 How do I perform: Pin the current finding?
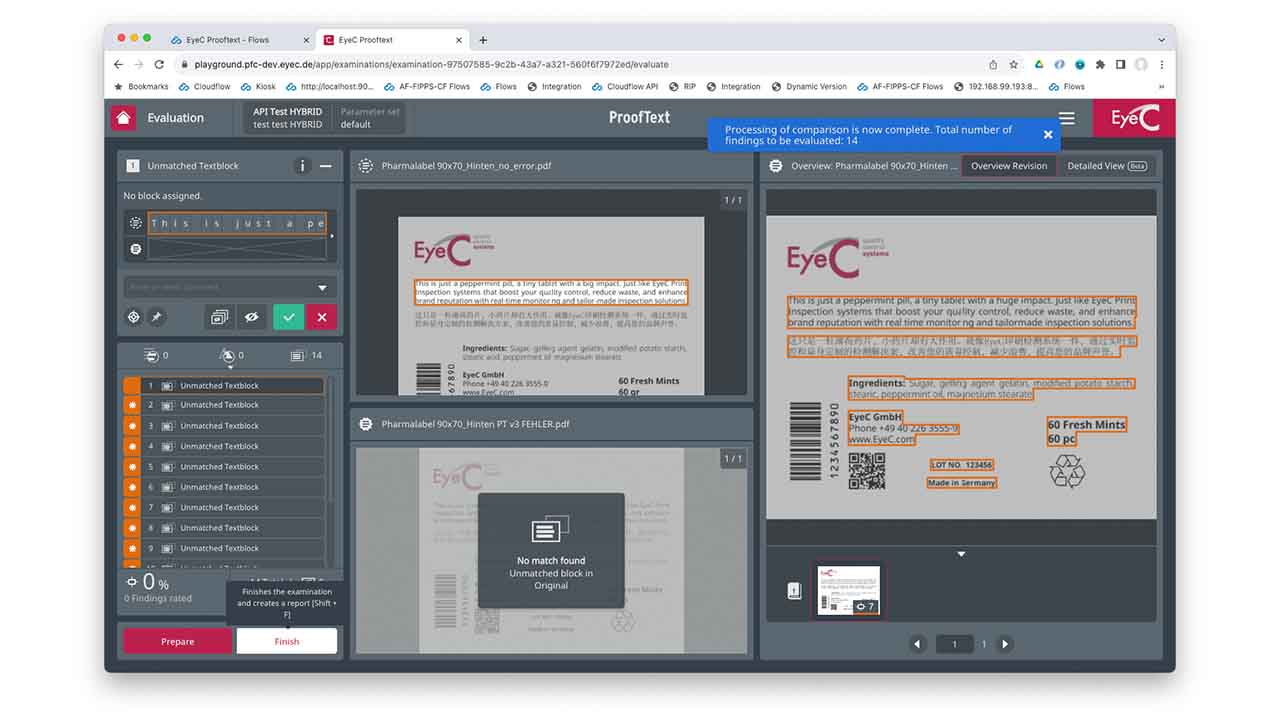point(158,316)
